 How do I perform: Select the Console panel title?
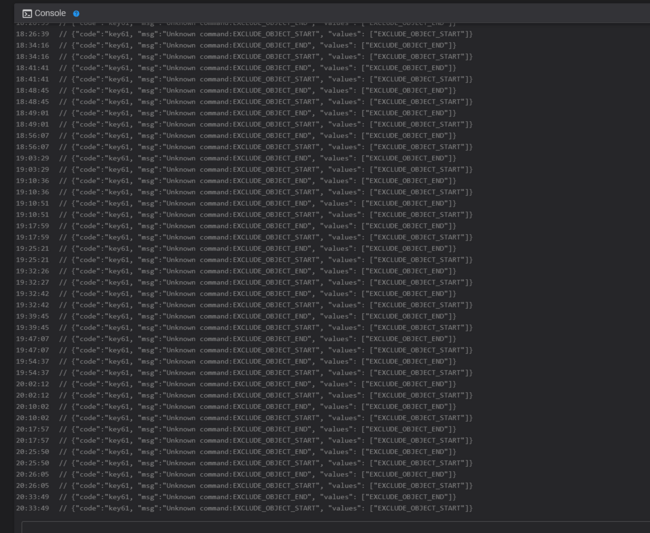(50, 13)
